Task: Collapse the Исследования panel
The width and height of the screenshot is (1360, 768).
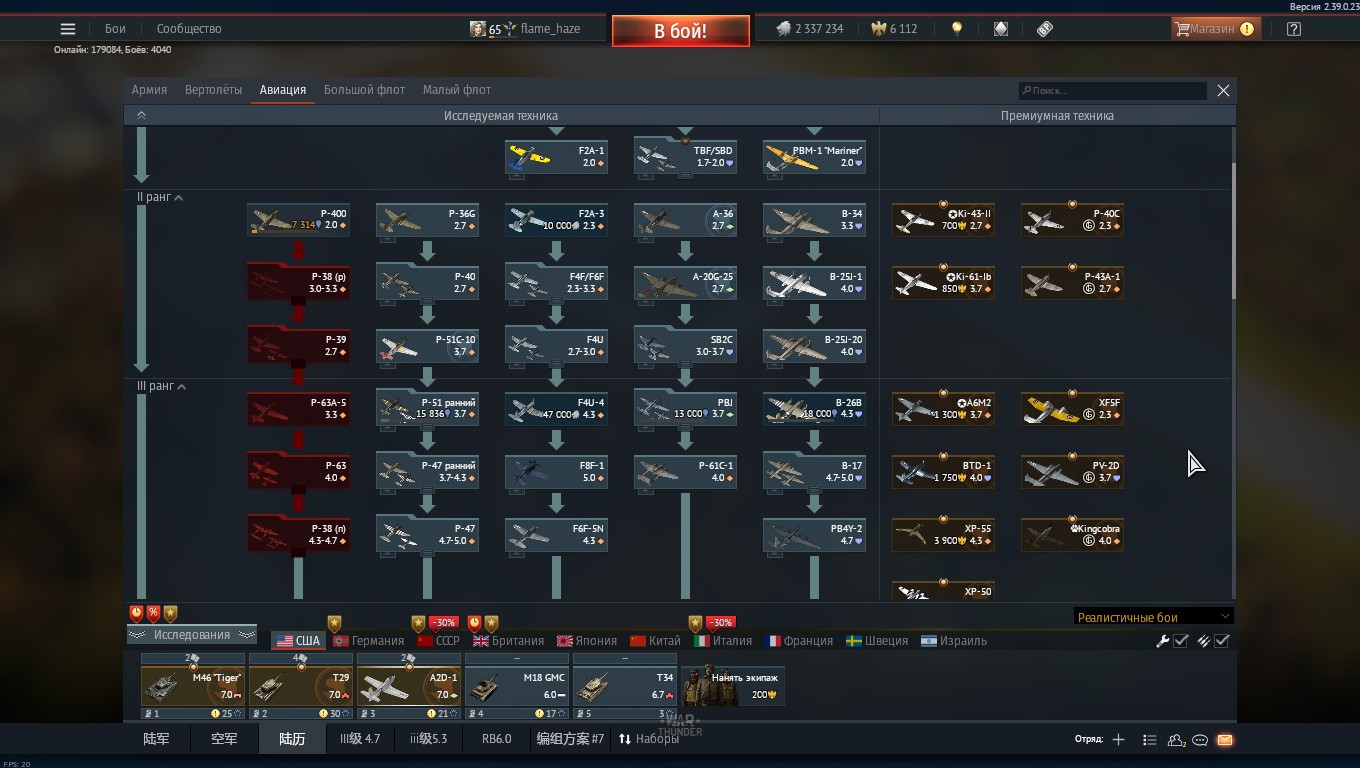Action: click(192, 635)
